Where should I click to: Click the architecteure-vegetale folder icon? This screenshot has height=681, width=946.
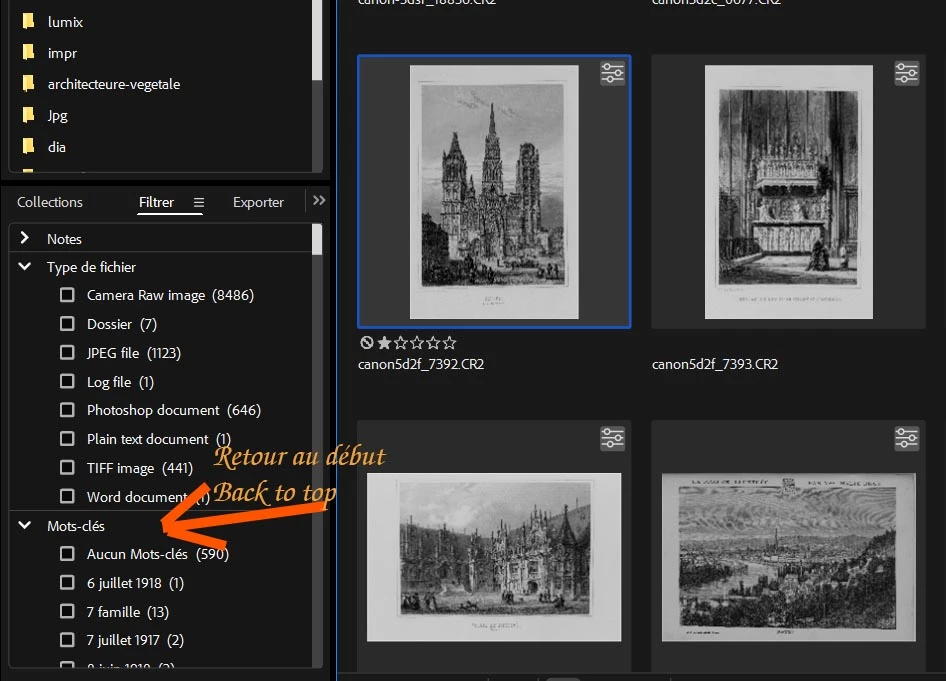coord(28,83)
